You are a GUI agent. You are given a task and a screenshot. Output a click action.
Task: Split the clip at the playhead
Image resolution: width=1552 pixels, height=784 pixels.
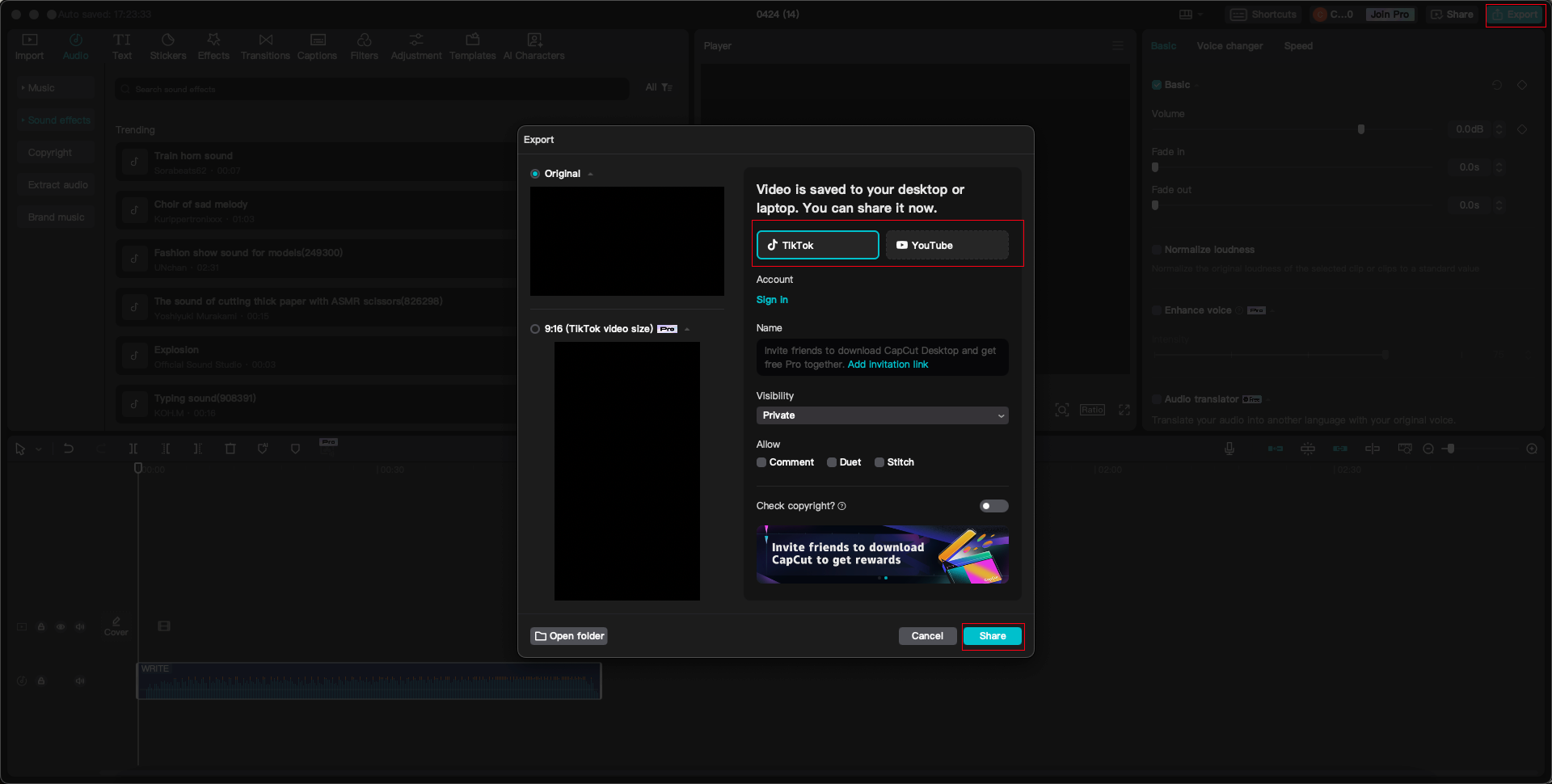tap(133, 449)
